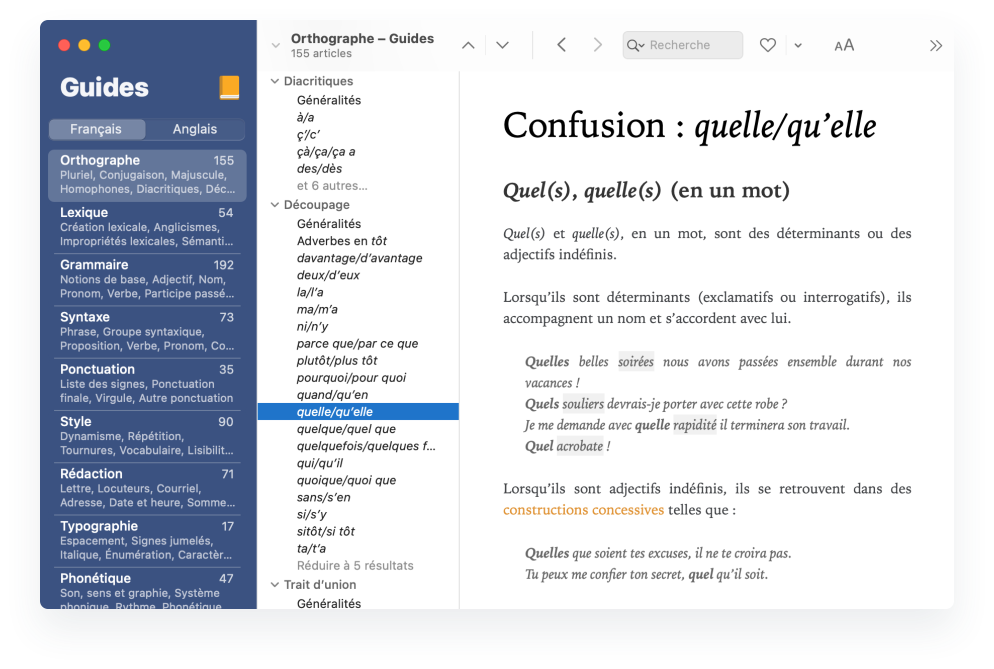
Task: Navigate forward with right arrow
Action: 598,45
